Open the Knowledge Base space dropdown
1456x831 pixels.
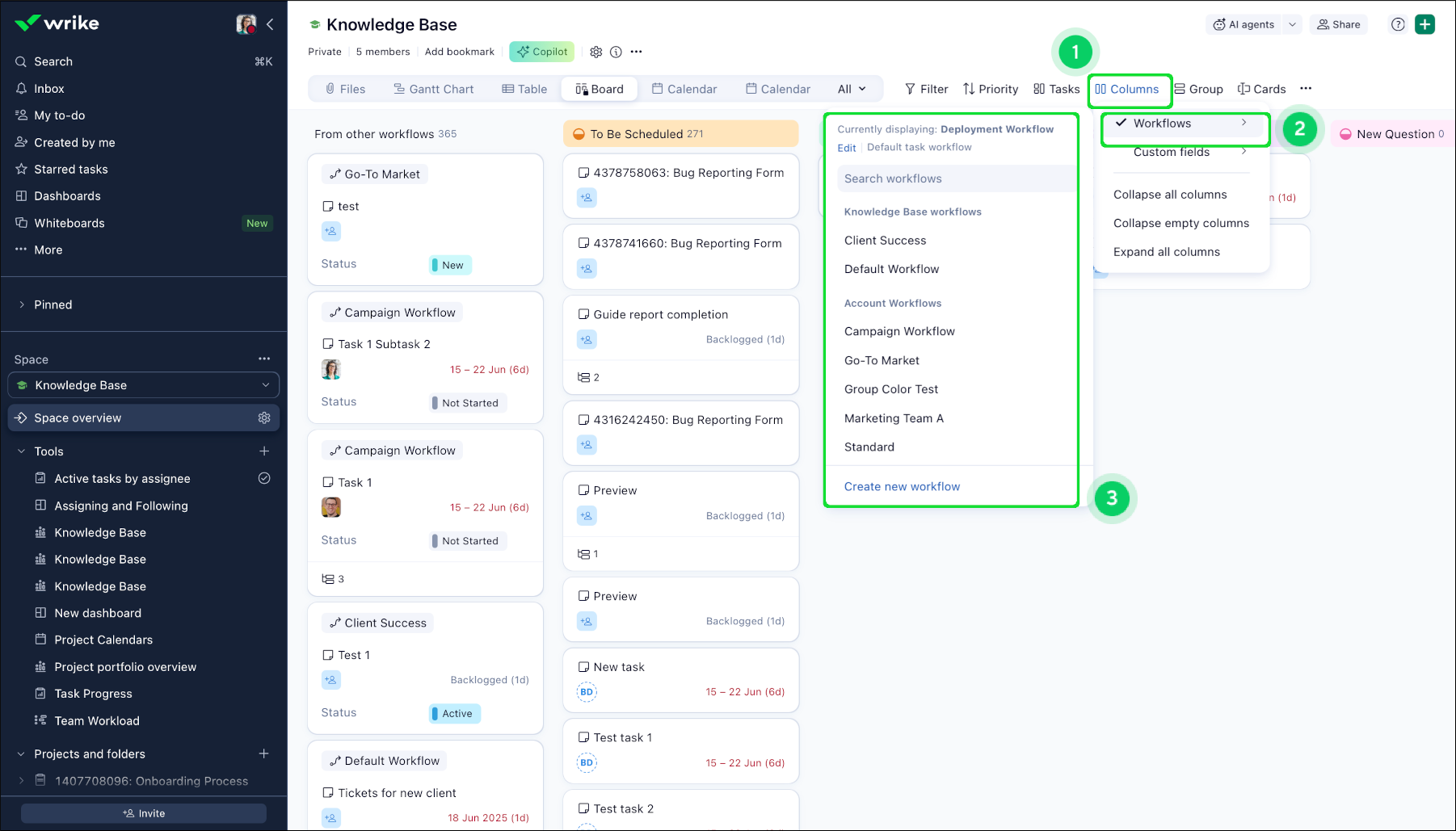pos(144,385)
